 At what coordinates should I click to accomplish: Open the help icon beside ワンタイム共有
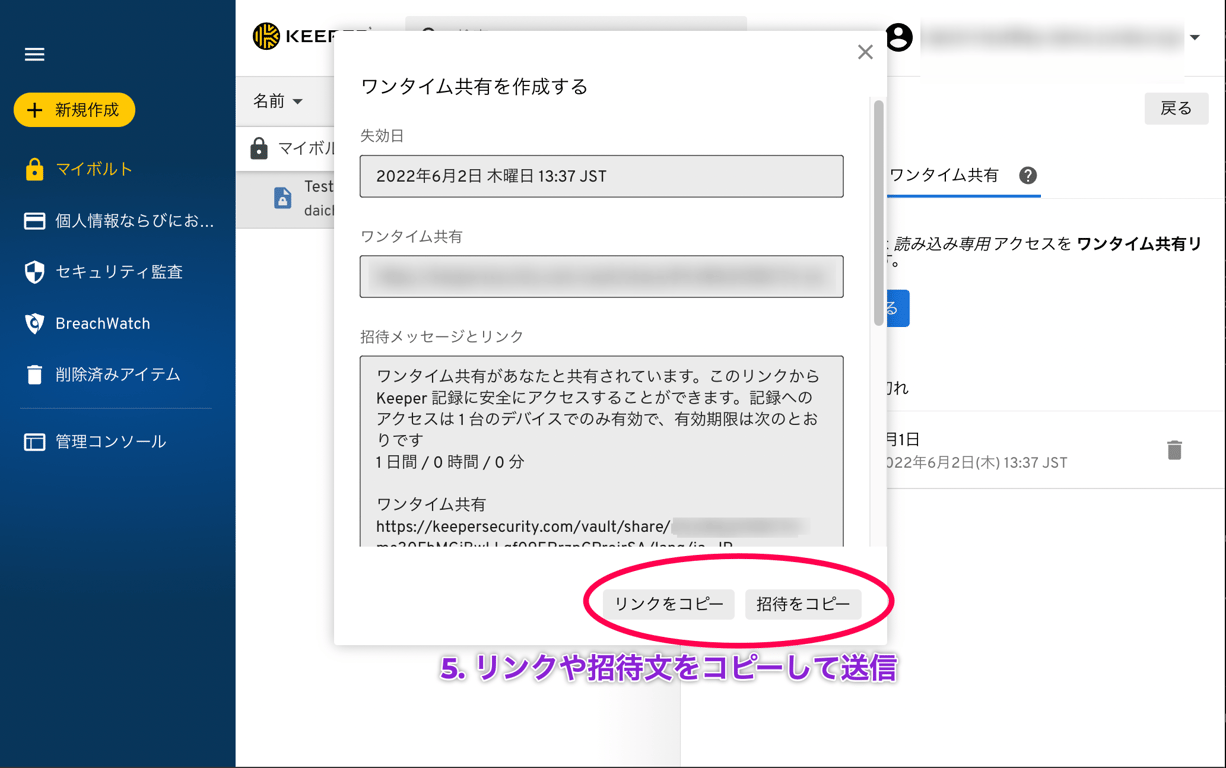1028,176
